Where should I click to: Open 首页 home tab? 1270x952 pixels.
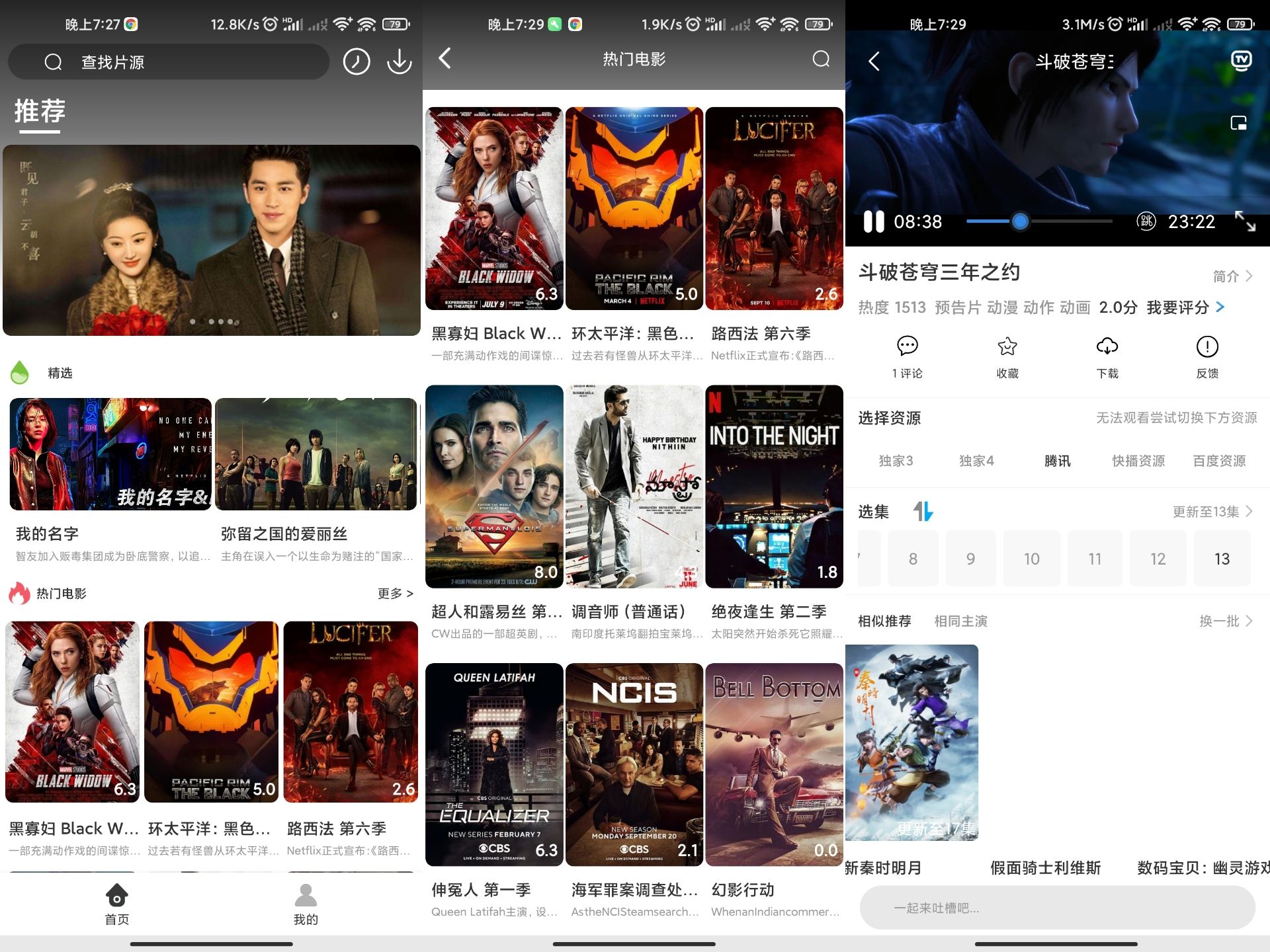tap(117, 904)
